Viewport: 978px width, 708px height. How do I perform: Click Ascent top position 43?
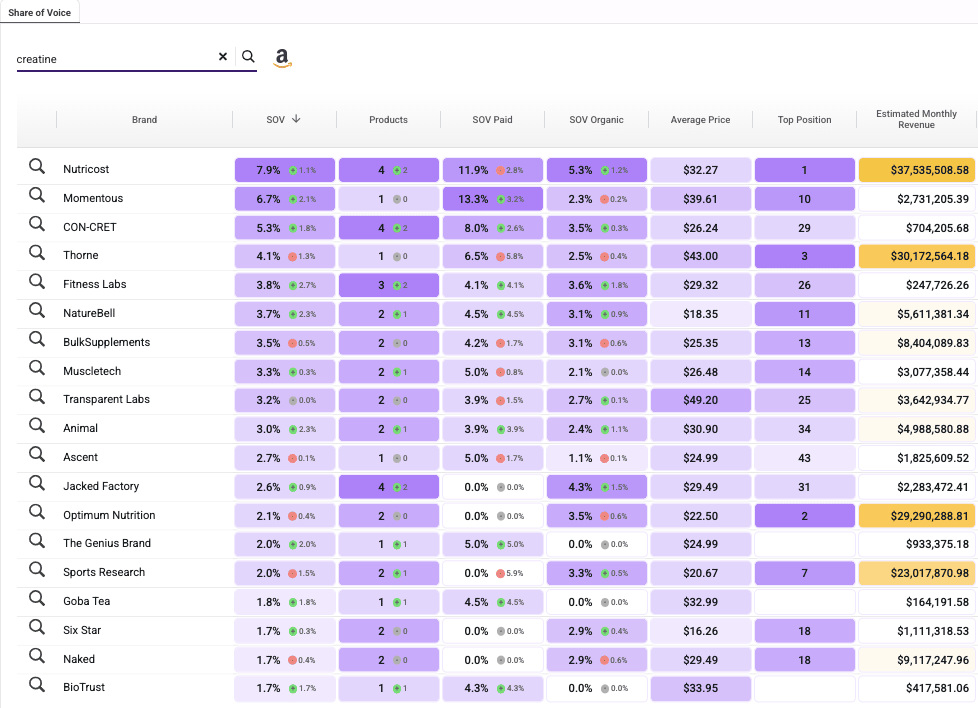pos(805,458)
